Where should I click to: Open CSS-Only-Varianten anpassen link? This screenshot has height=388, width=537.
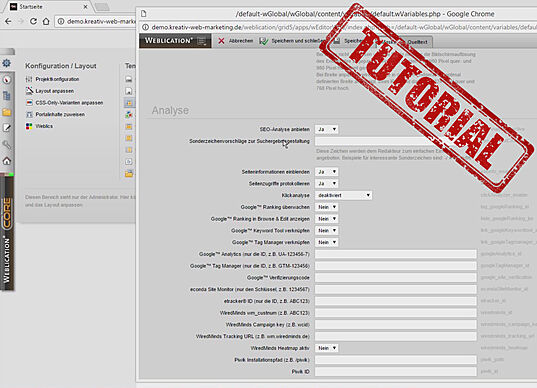tap(69, 102)
